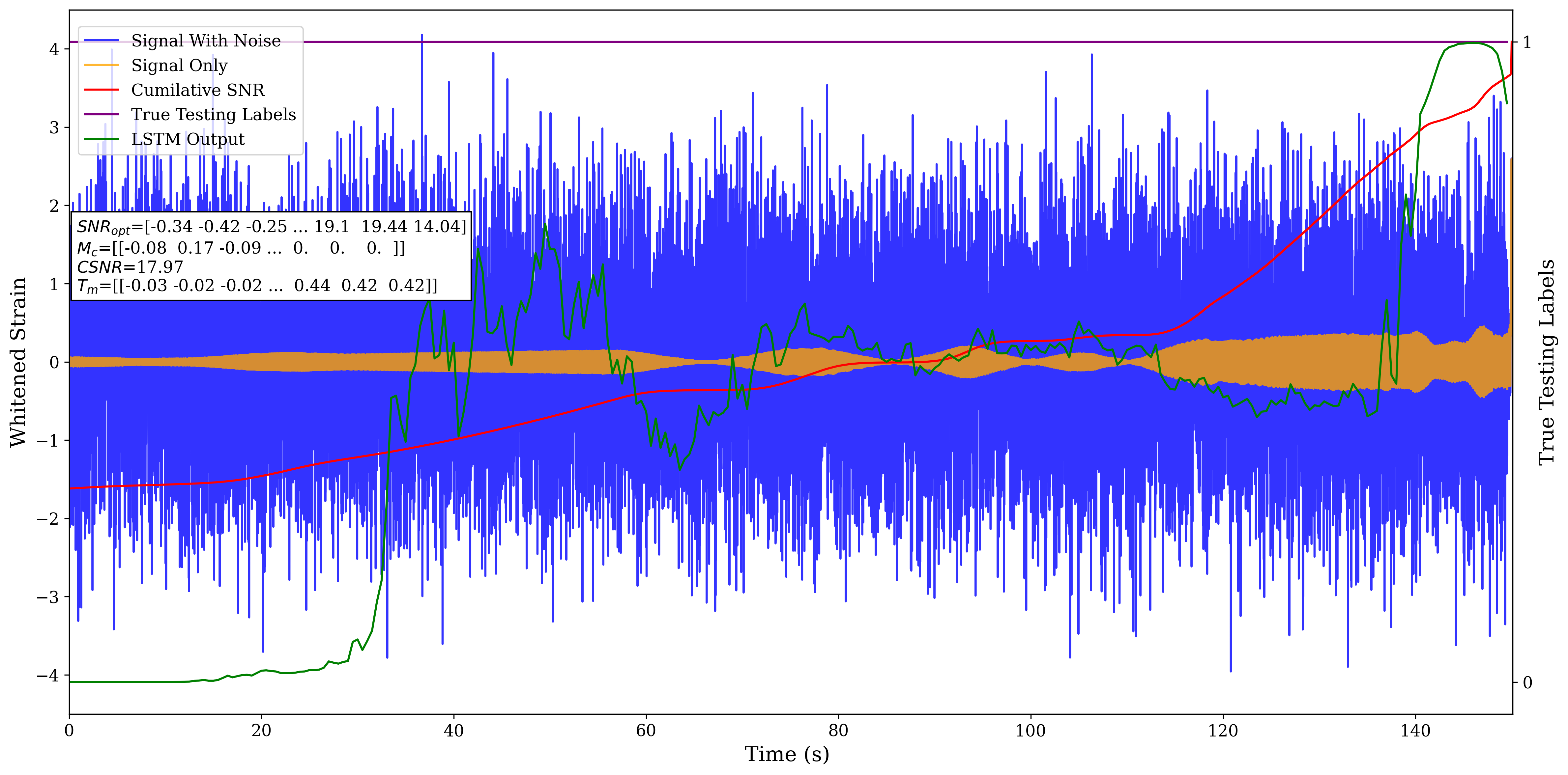The height and width of the screenshot is (775, 1568).
Task: Click the SNRopt values line in annotation box
Action: tap(271, 227)
